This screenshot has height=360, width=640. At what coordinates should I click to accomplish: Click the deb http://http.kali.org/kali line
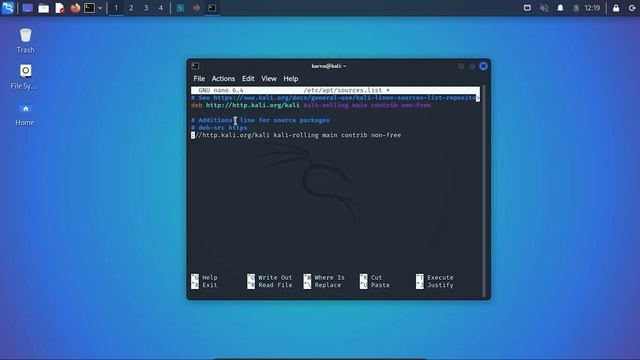pyautogui.click(x=311, y=105)
